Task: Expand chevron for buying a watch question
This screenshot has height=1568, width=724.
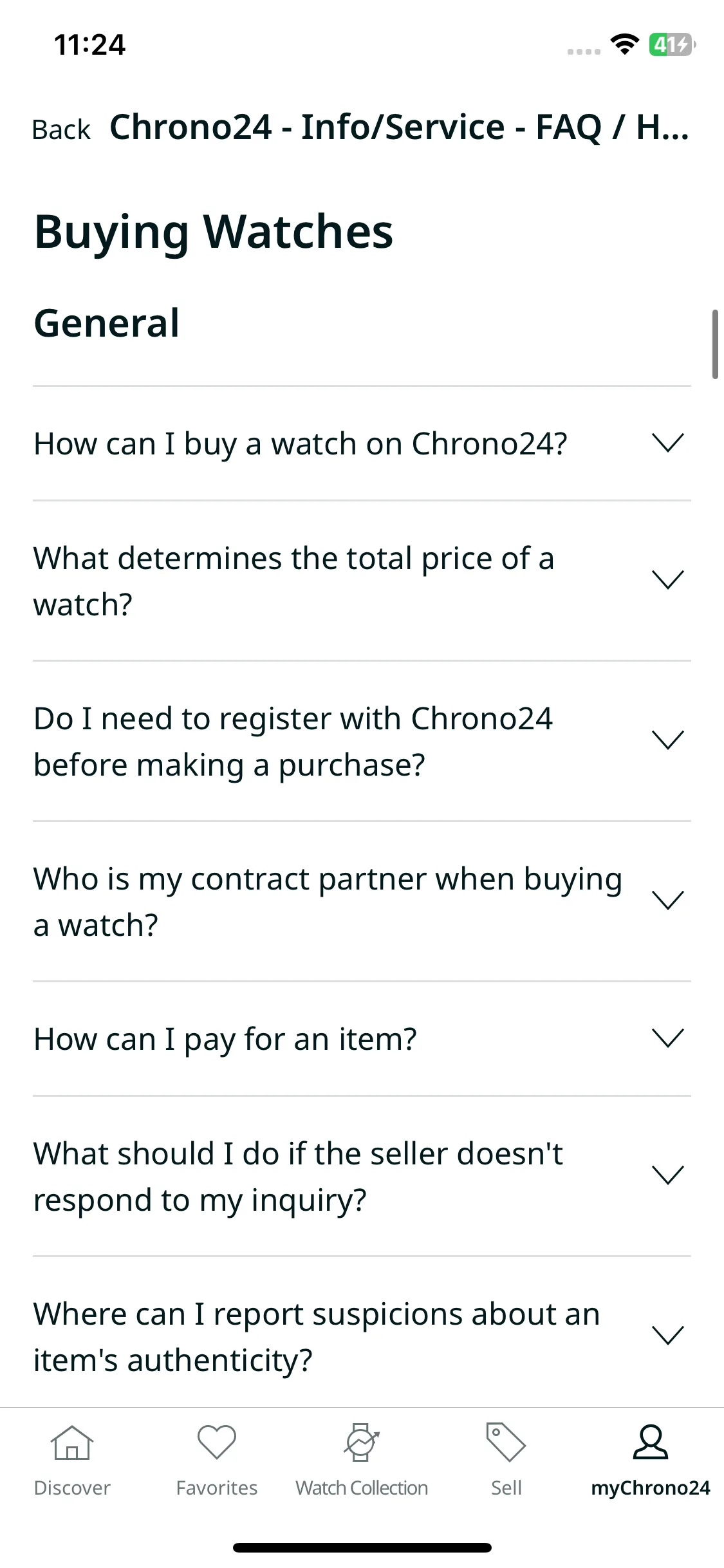Action: pos(667,443)
